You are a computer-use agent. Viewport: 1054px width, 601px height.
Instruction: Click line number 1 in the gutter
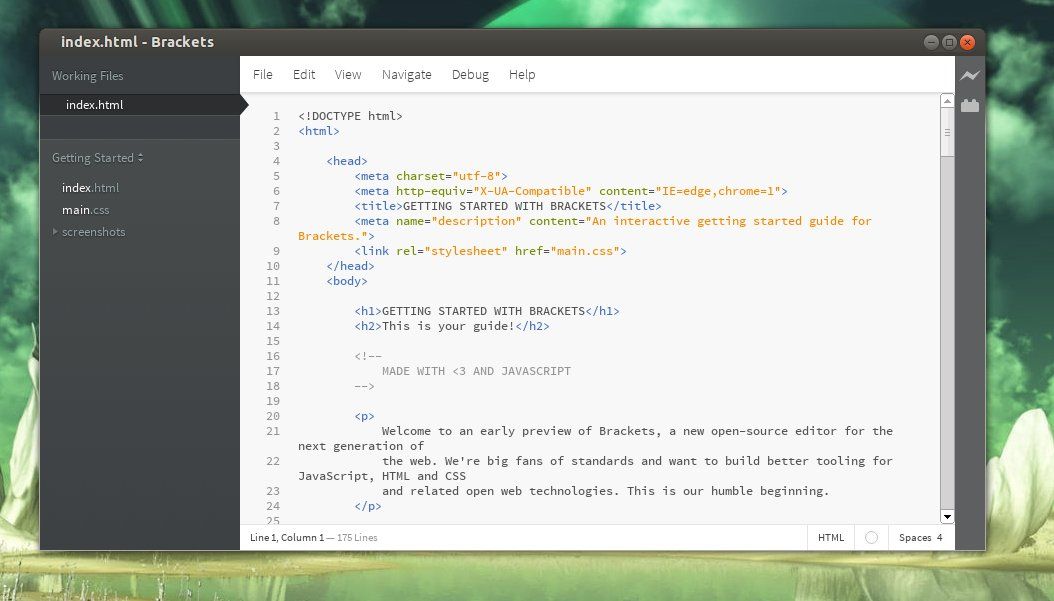(276, 116)
